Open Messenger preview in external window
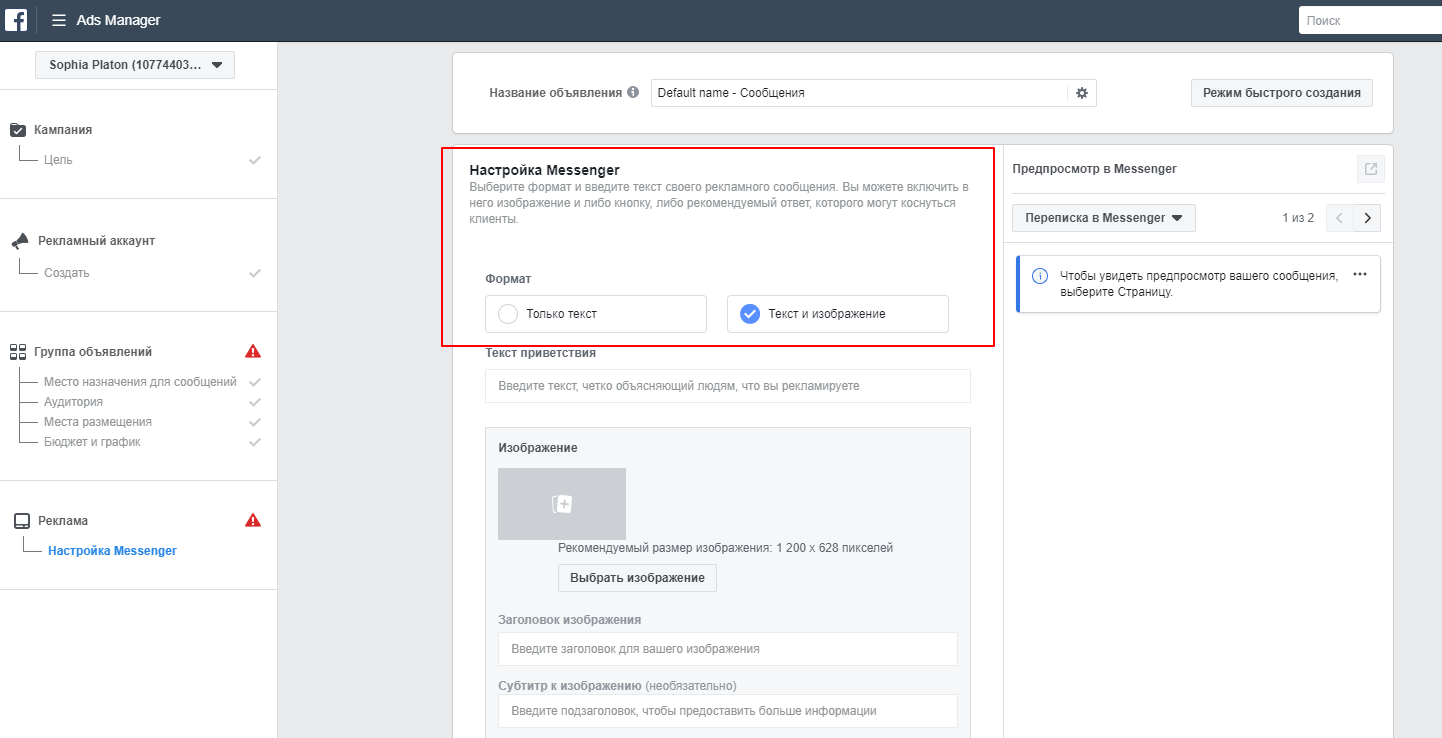The image size is (1442, 738). click(x=1370, y=169)
